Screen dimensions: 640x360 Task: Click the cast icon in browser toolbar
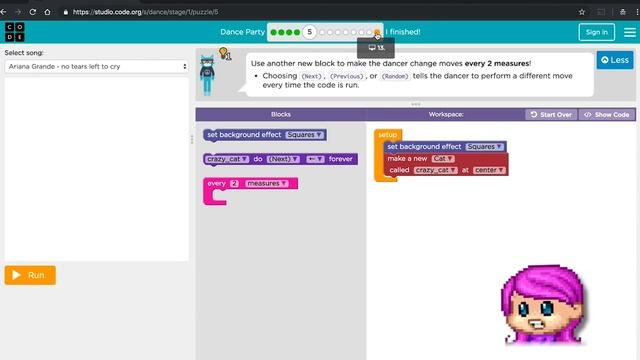click(x=601, y=12)
